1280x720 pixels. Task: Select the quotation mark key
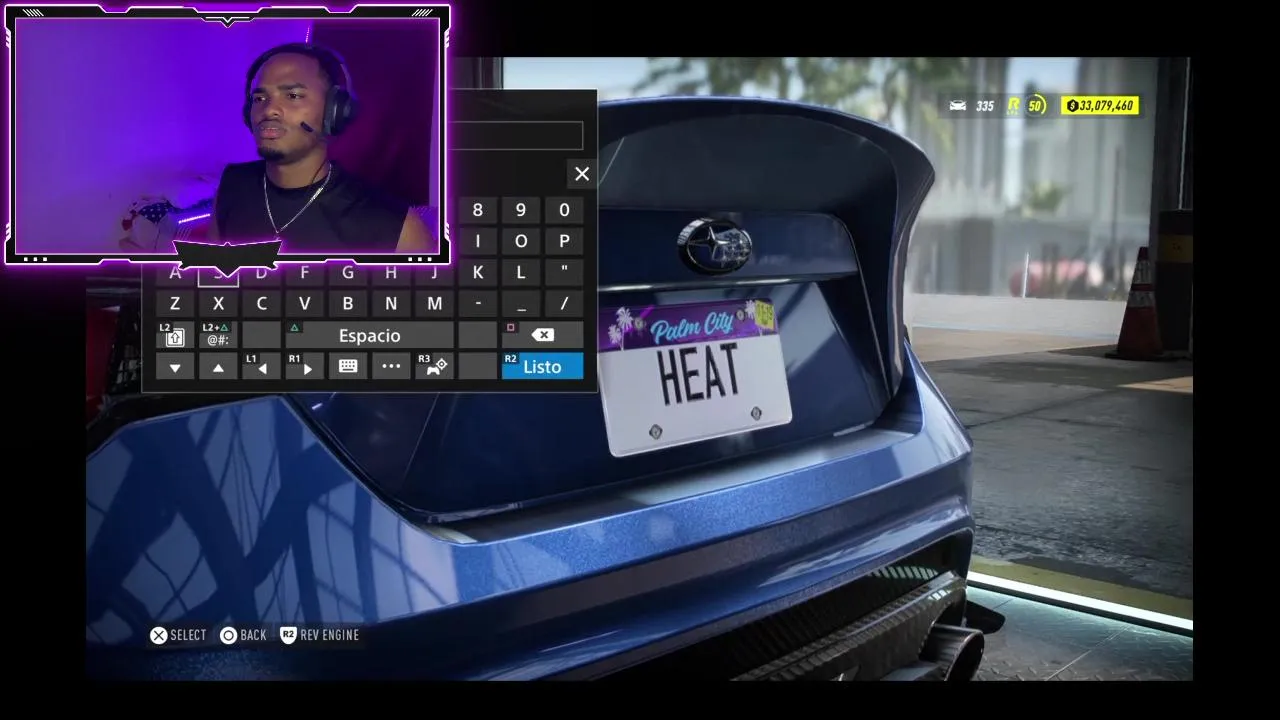[x=564, y=272]
